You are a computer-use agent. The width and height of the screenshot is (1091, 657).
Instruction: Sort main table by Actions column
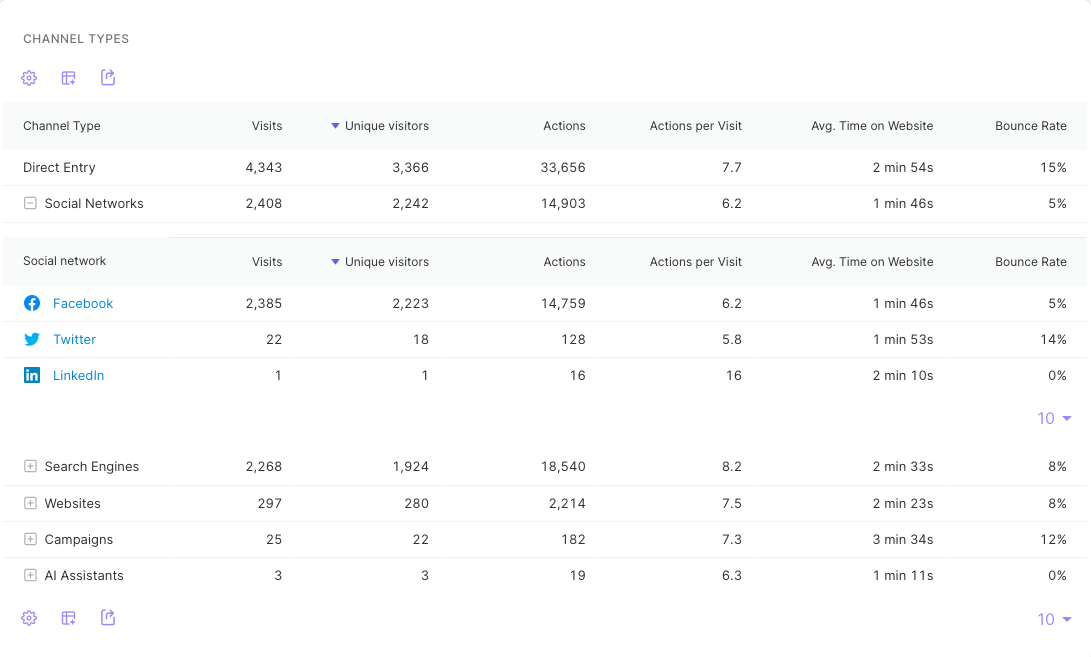(x=564, y=126)
